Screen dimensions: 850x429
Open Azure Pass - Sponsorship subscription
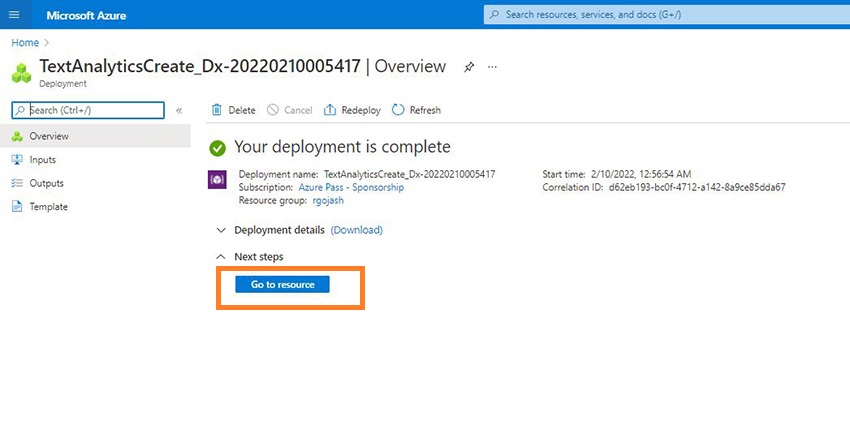coord(351,187)
